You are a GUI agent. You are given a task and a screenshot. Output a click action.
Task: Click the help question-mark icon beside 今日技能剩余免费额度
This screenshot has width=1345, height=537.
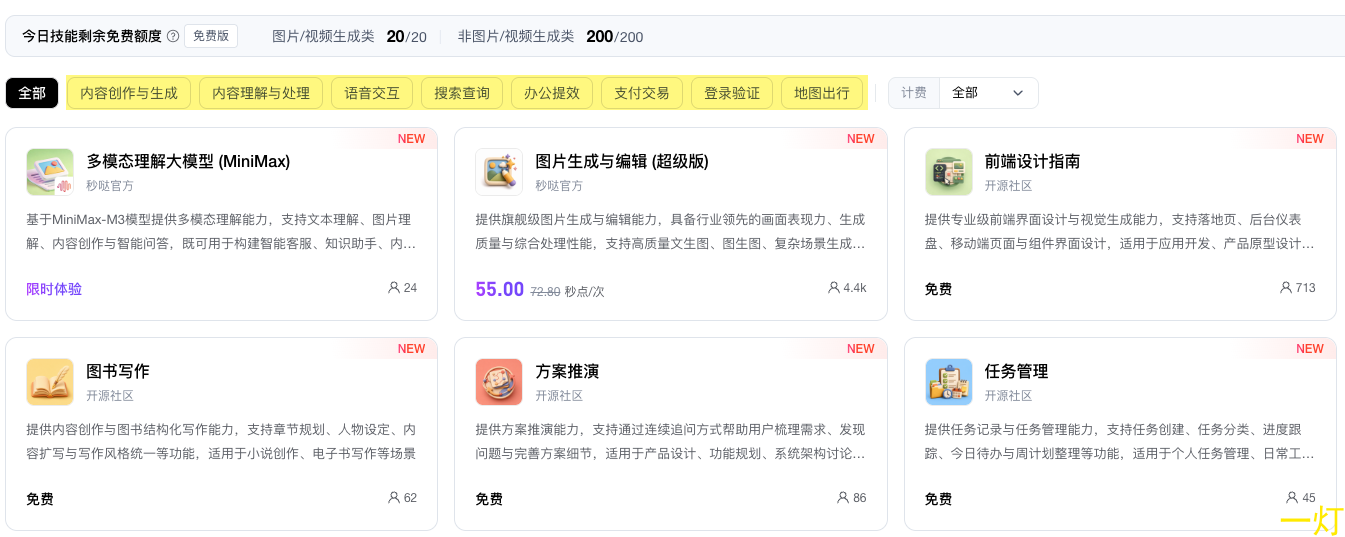(x=173, y=36)
